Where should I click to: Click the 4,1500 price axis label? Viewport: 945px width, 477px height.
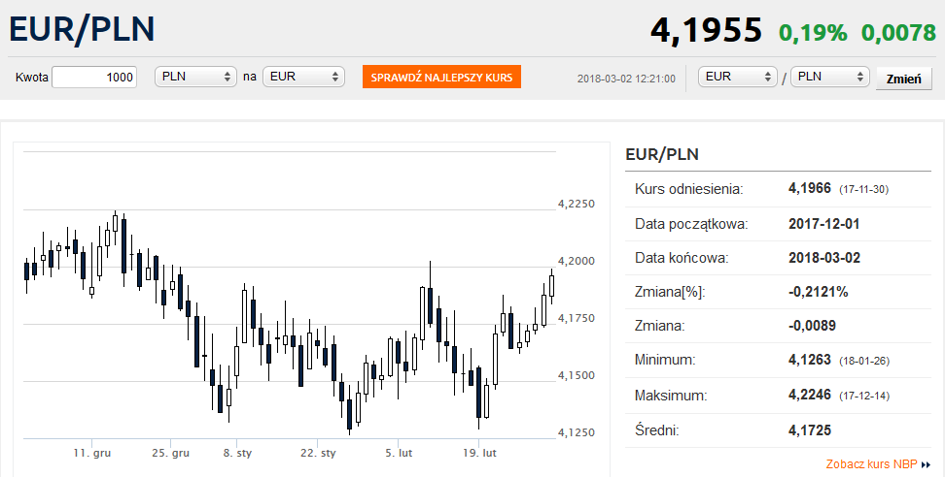pos(576,375)
